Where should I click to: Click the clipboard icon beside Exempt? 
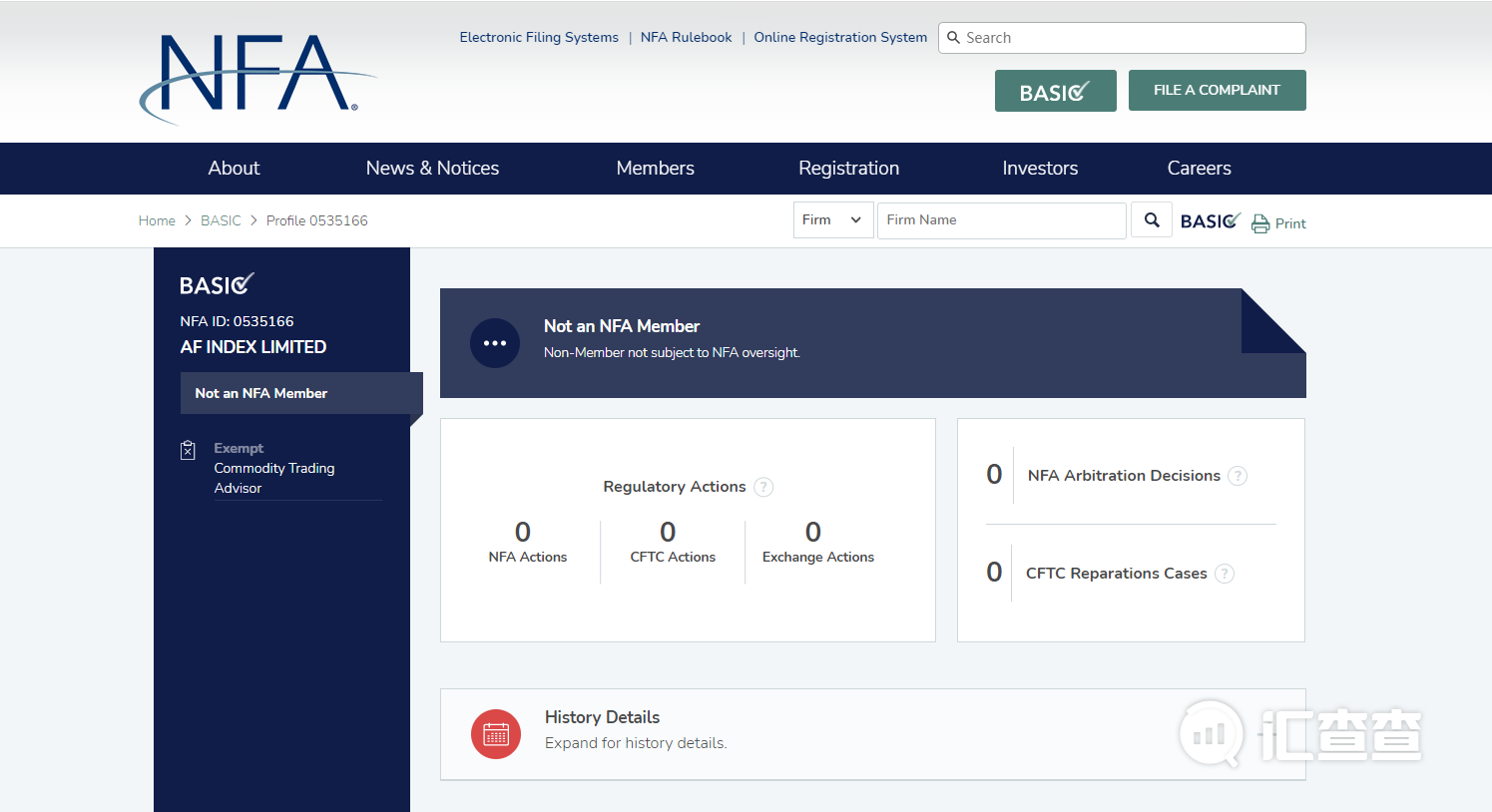click(x=188, y=450)
